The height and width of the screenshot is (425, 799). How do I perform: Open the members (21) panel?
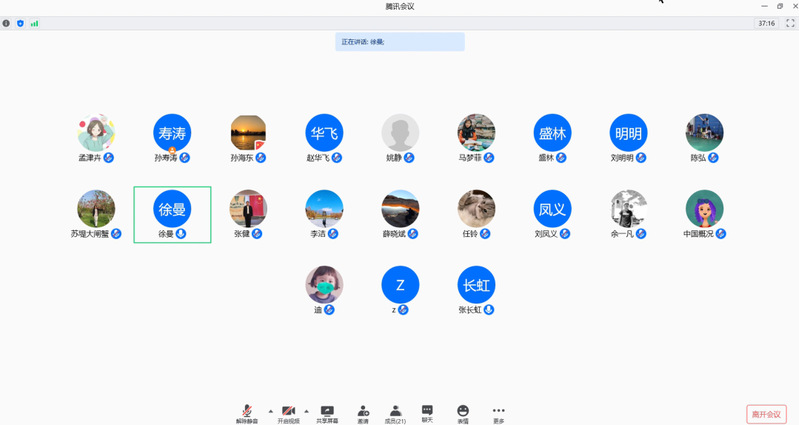click(396, 412)
